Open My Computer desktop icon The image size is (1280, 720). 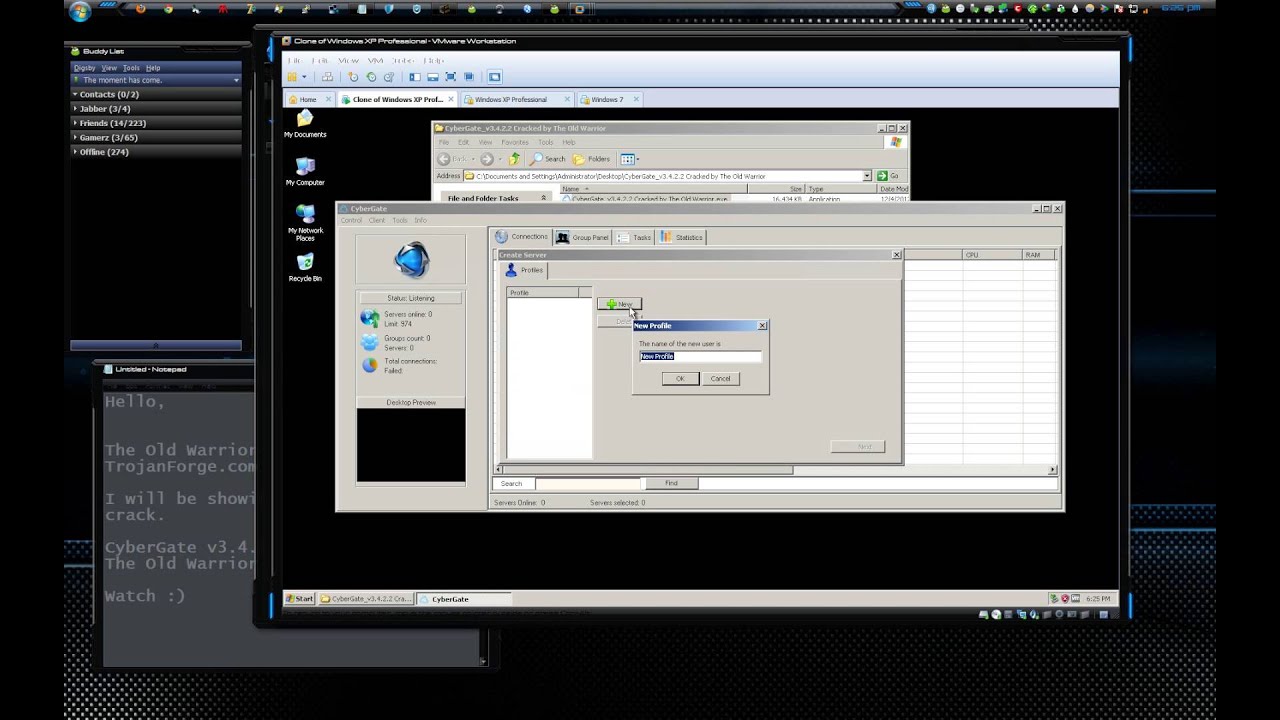point(305,171)
